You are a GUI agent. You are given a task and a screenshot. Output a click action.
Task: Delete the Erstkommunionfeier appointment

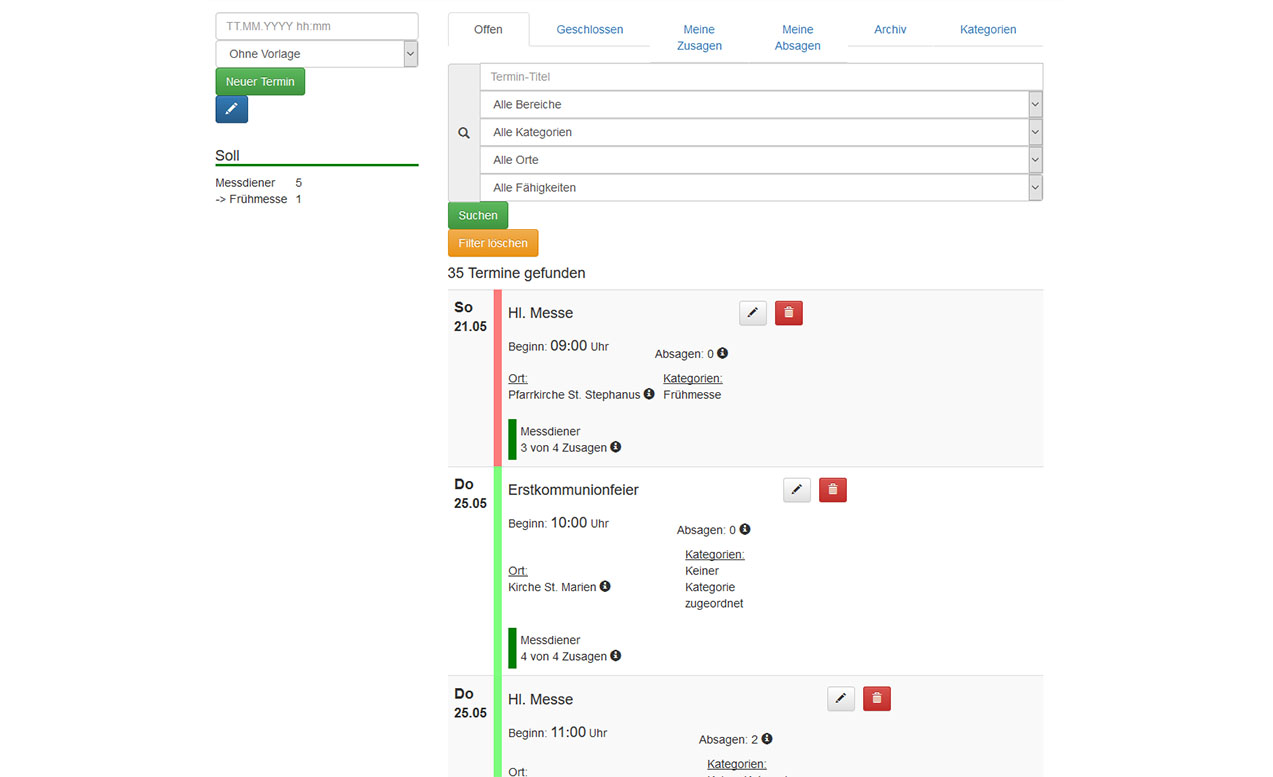(x=832, y=490)
